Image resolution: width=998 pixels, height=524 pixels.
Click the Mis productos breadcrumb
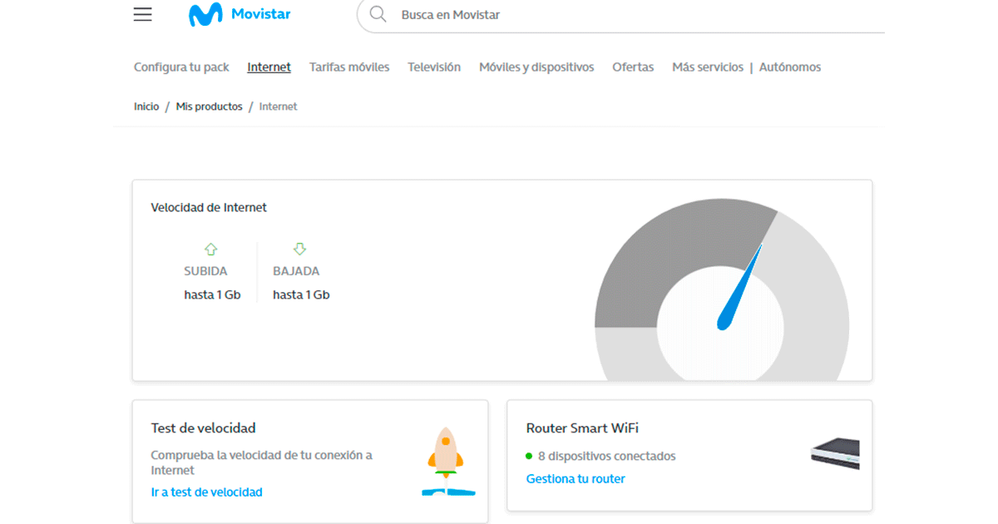click(x=209, y=106)
